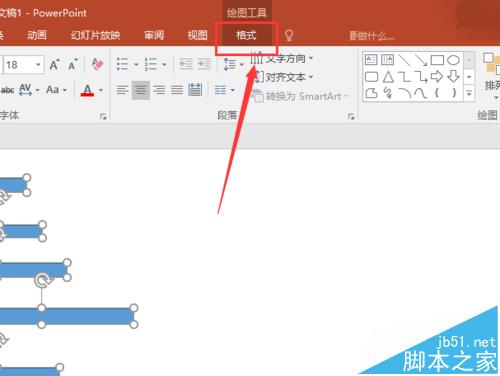Viewport: 500px width, 376px height.
Task: Pick the Arc shape
Action: [404, 93]
